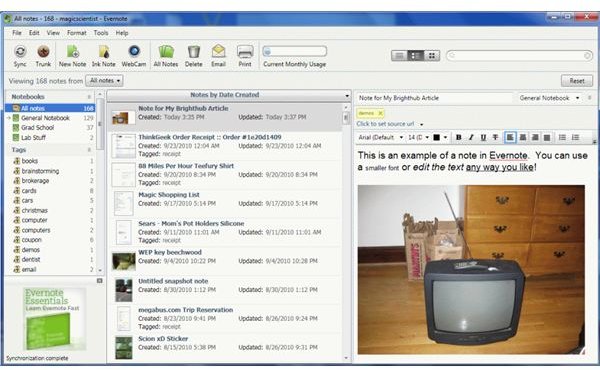Open the source url dropdown arrow
This screenshot has height=370, width=600.
[x=422, y=124]
